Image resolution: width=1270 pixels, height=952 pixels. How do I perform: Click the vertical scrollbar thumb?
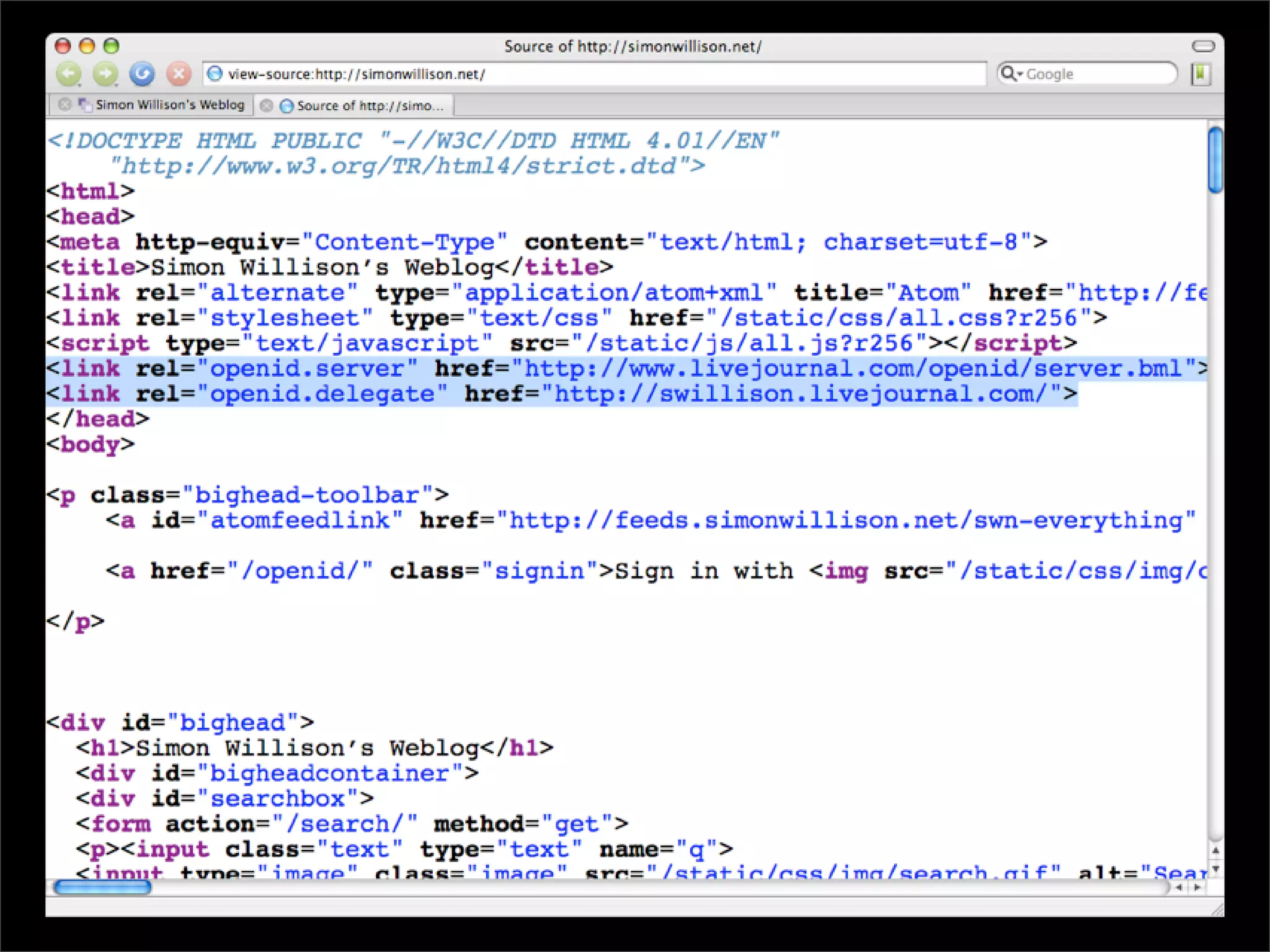click(1215, 160)
